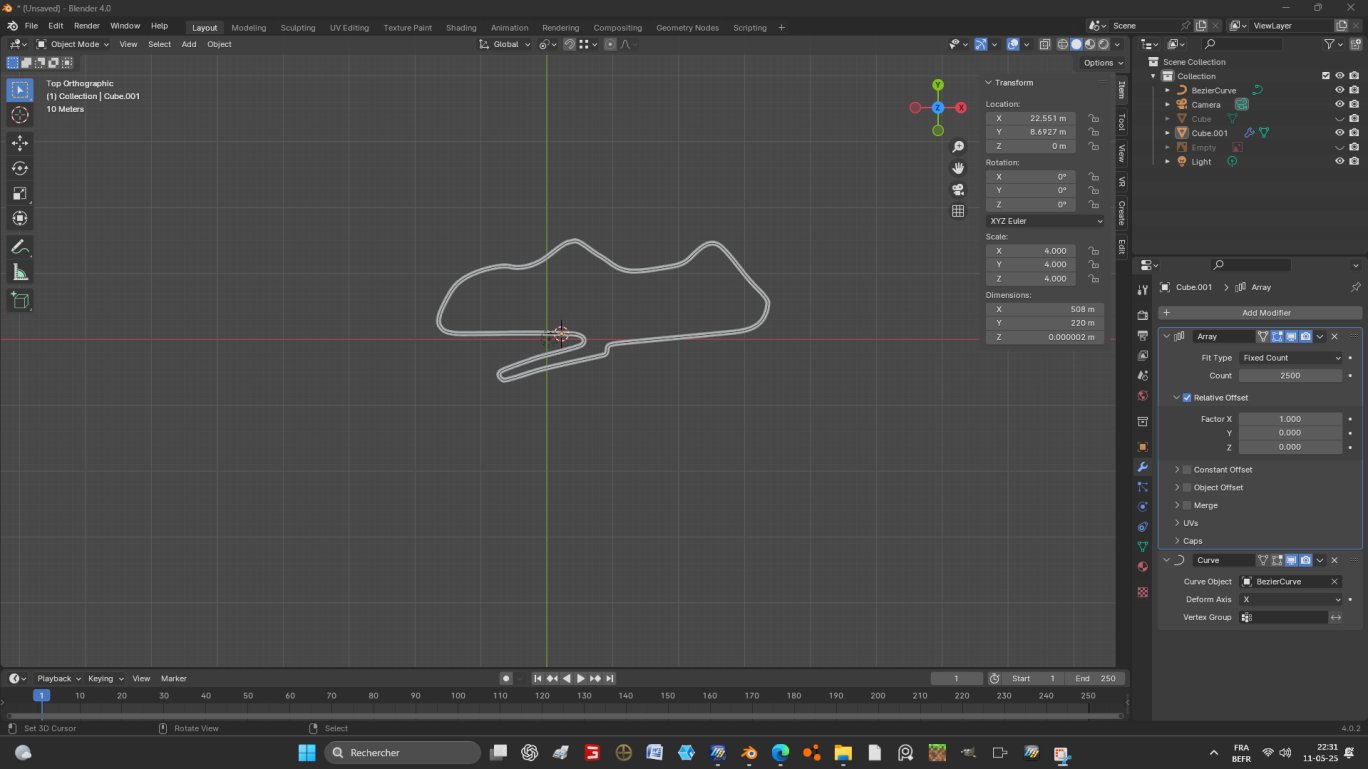The image size is (1368, 769).
Task: Click the Blender logo in the menu bar
Action: tap(12, 26)
